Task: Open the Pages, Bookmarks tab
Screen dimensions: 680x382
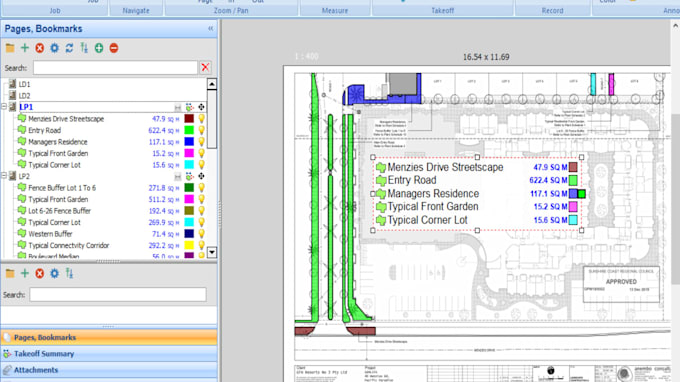Action: pyautogui.click(x=109, y=337)
